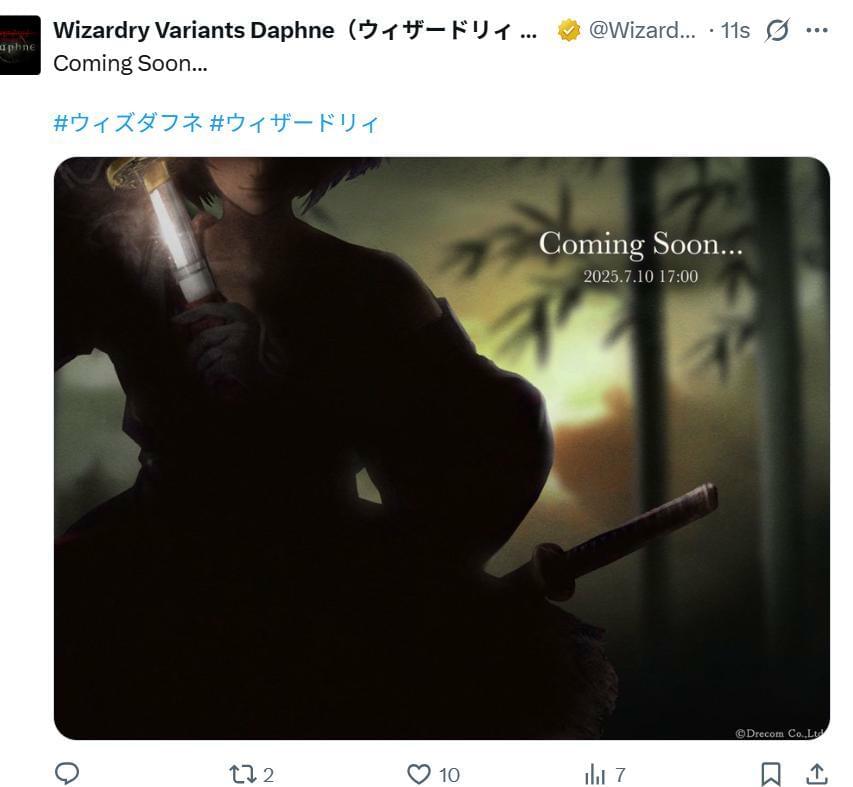Click the gold verified badge
The height and width of the screenshot is (787, 853).
coord(568,30)
